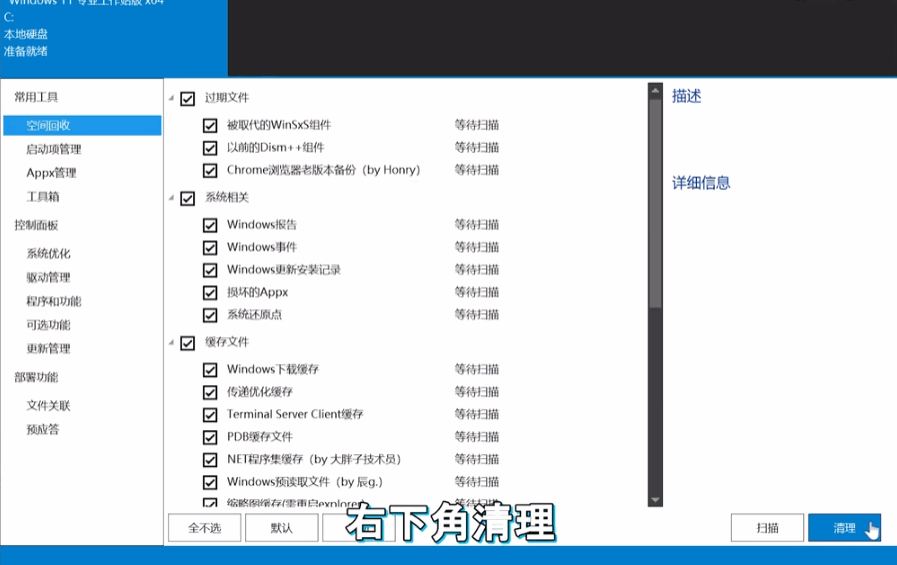Viewport: 897px width, 565px height.
Task: Open 启动项管理 in the sidebar
Action: (54, 149)
